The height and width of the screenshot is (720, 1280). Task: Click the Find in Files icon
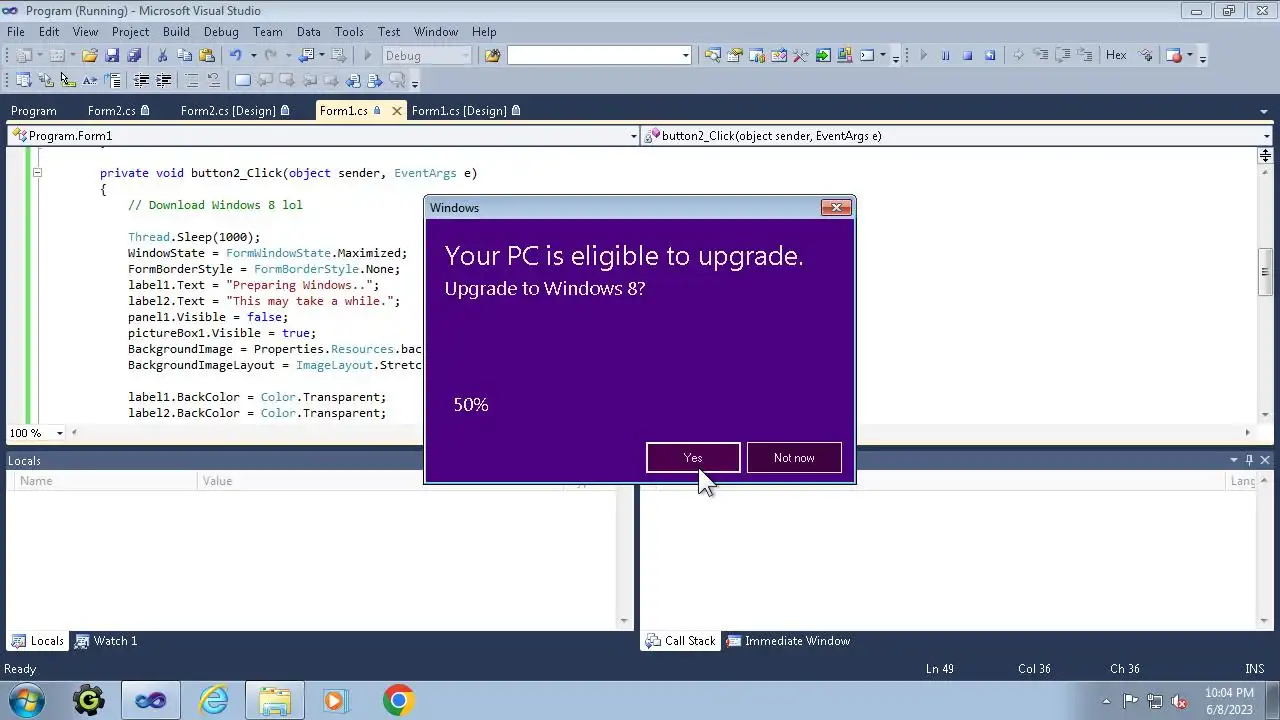coord(492,56)
